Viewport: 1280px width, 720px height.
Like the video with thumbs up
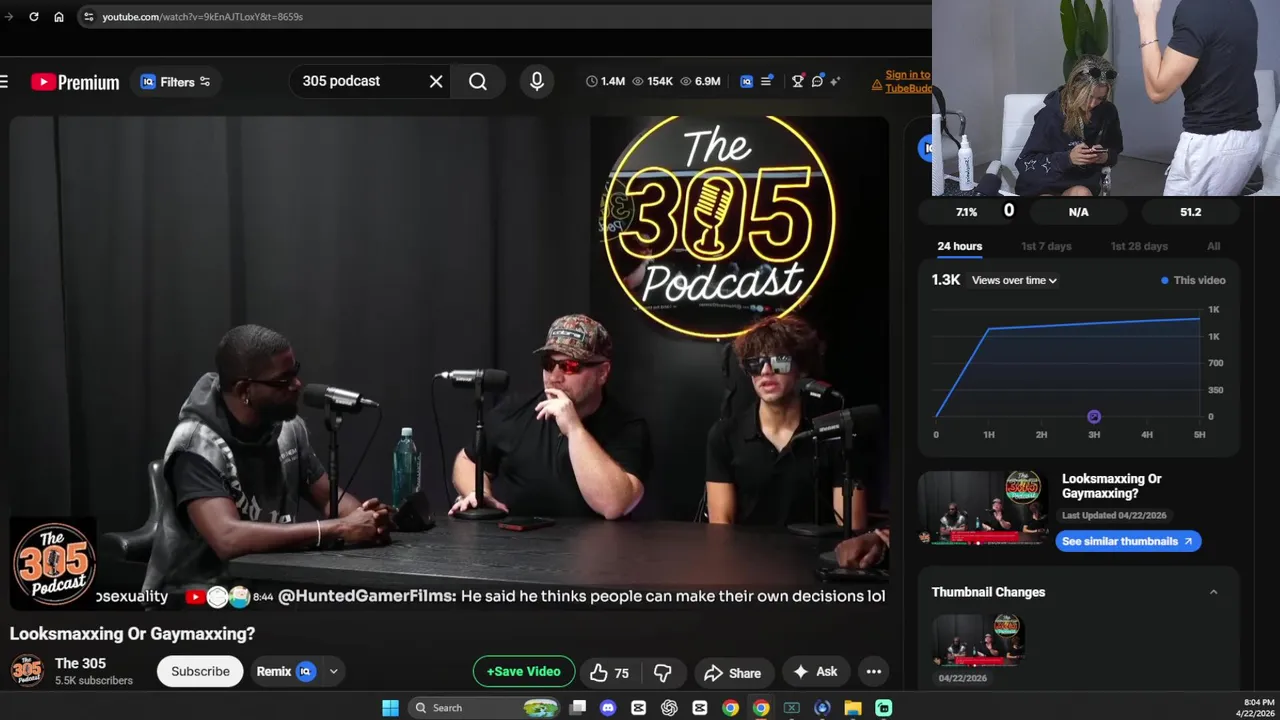click(x=609, y=672)
